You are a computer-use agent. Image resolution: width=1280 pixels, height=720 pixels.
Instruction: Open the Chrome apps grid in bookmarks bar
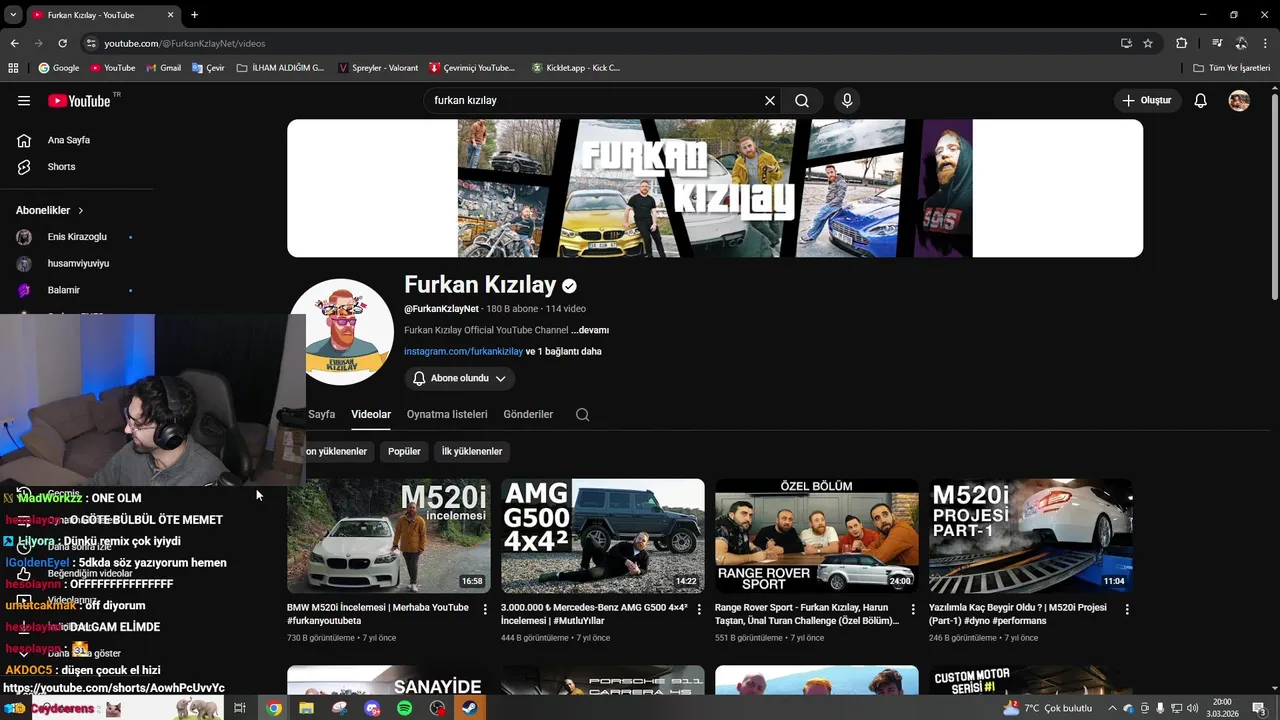point(13,68)
